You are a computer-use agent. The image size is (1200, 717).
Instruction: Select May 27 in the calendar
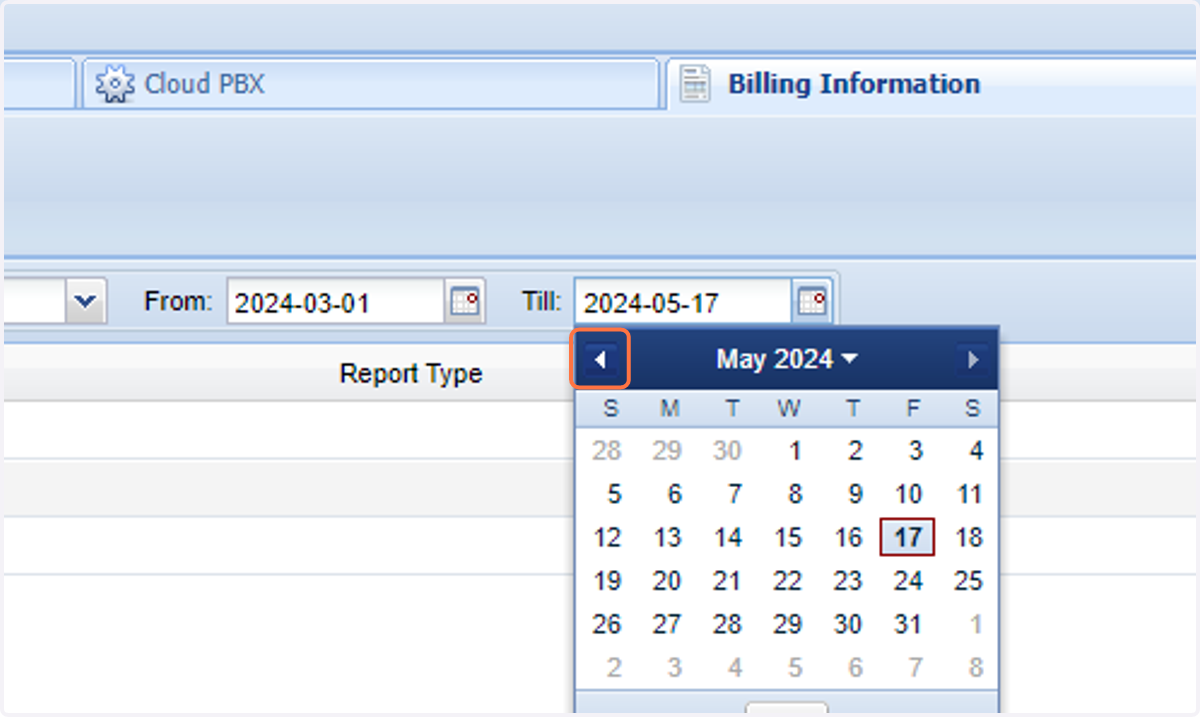(667, 625)
